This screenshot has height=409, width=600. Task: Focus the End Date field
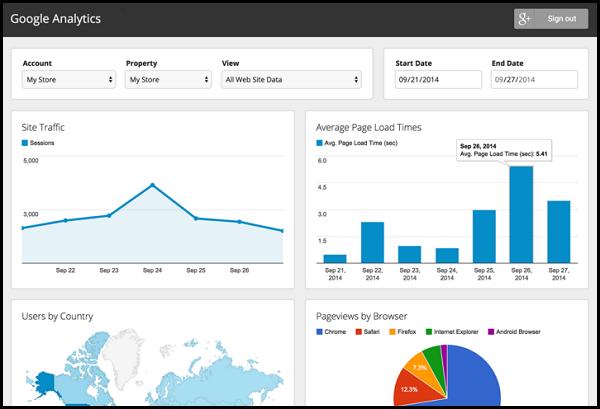tap(534, 80)
